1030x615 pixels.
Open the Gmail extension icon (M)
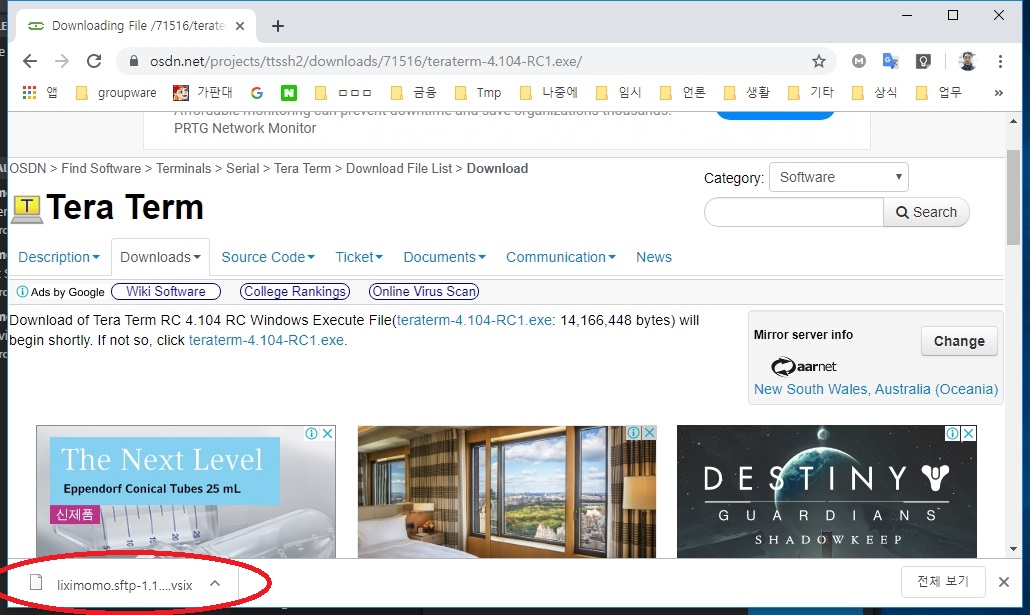859,61
